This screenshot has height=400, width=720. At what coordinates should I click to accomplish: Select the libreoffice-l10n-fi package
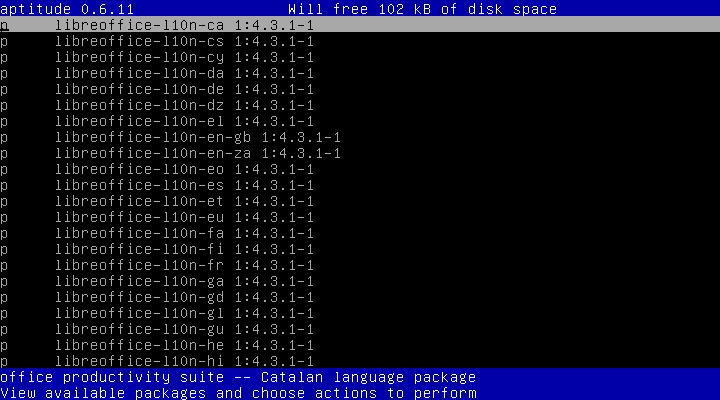pyautogui.click(x=360, y=249)
